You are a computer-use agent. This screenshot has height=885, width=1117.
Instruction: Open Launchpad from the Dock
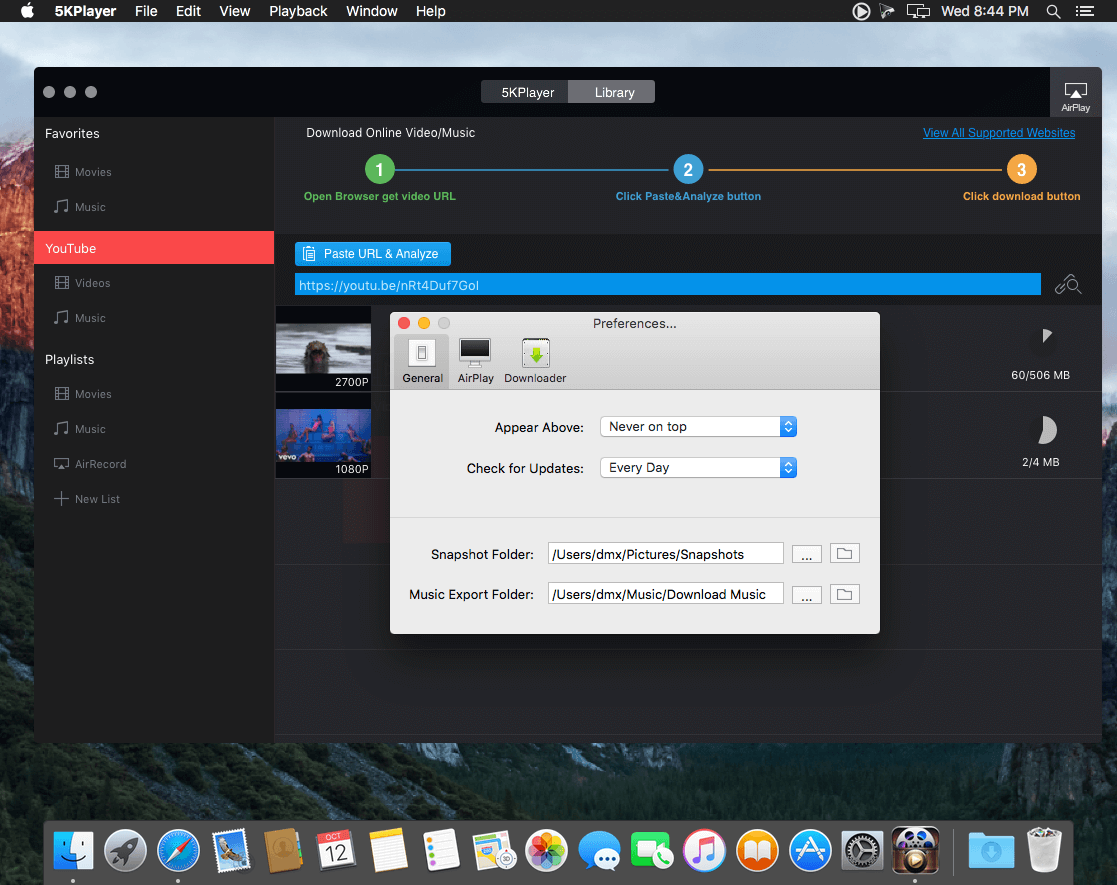click(125, 850)
